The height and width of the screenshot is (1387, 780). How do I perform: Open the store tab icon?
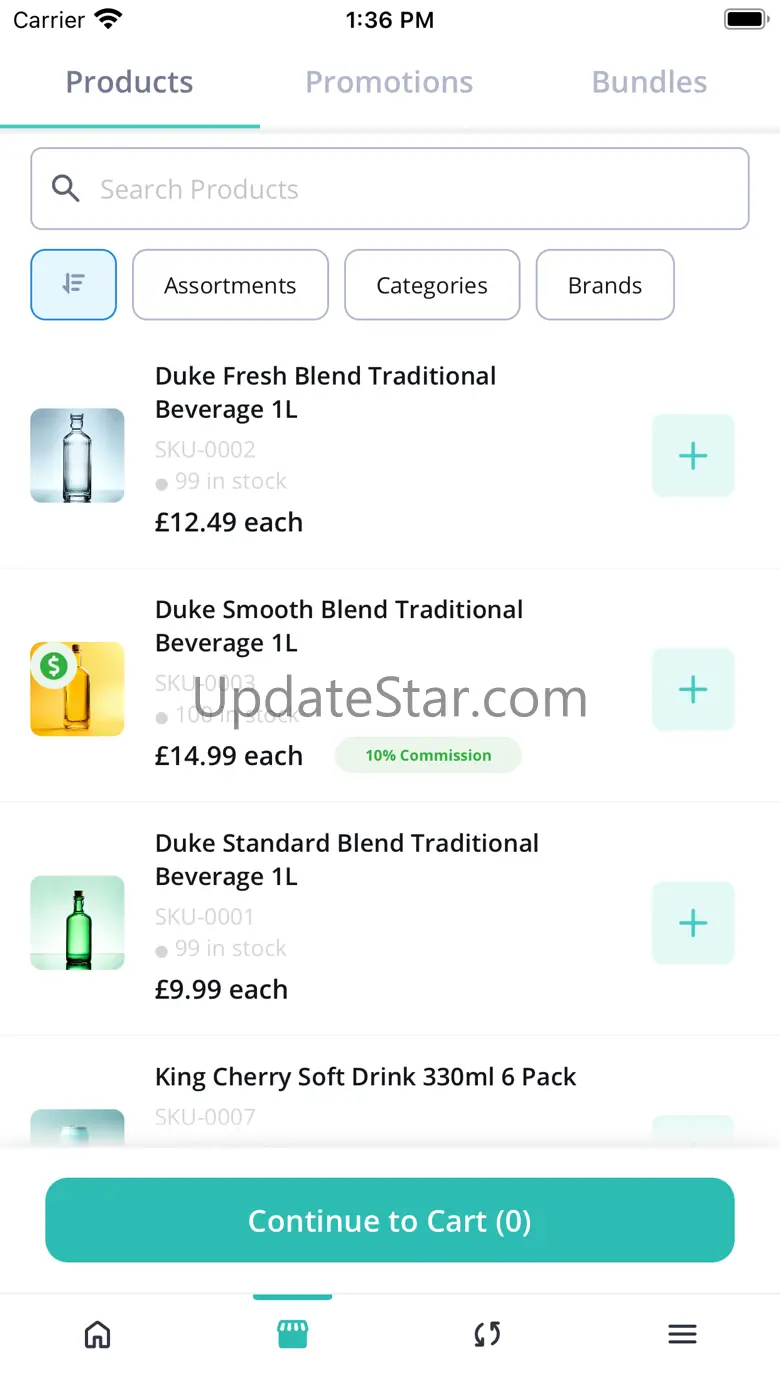tap(292, 1334)
